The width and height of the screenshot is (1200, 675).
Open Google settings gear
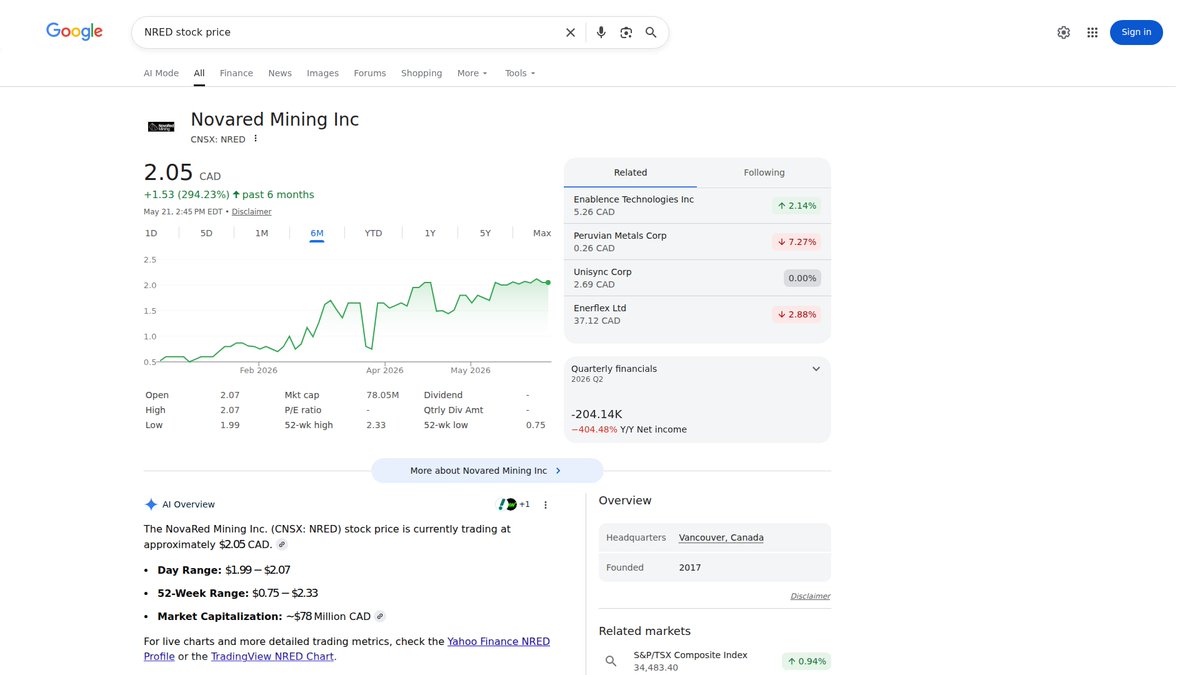coord(1063,32)
